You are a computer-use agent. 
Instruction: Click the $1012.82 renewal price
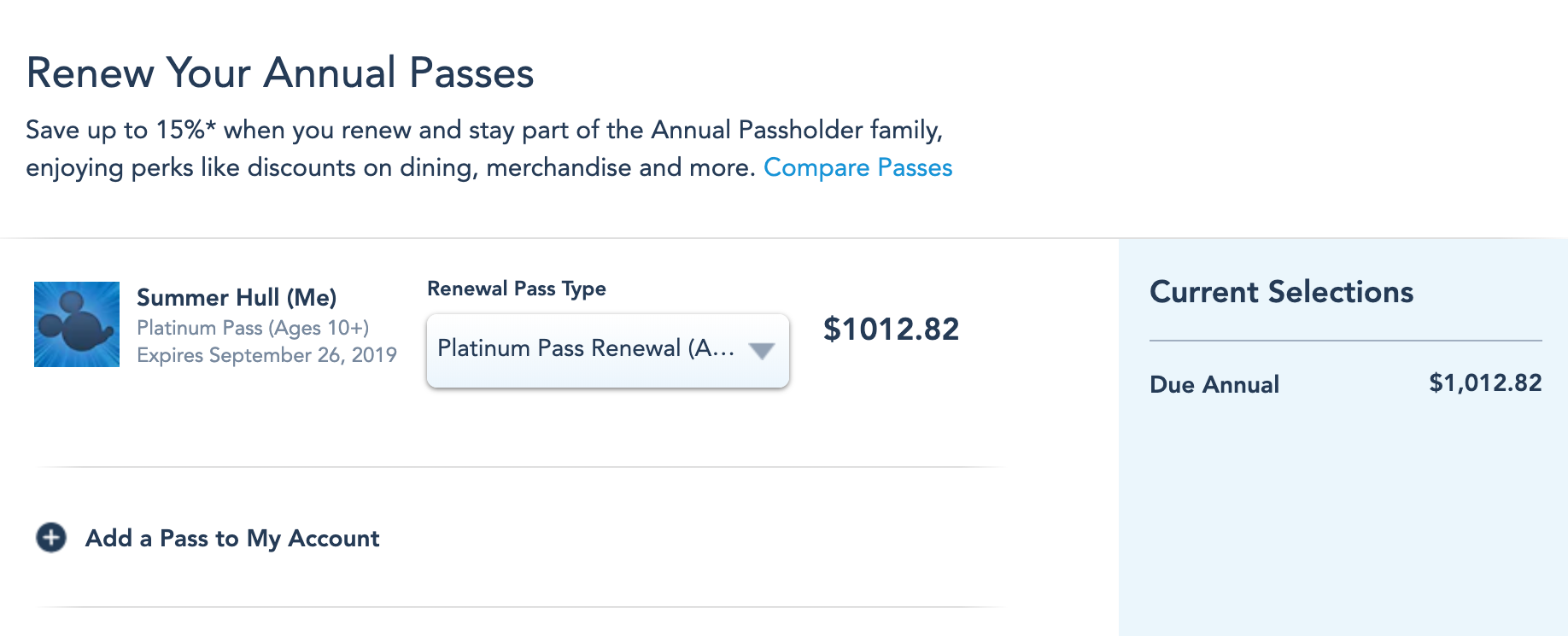click(891, 330)
